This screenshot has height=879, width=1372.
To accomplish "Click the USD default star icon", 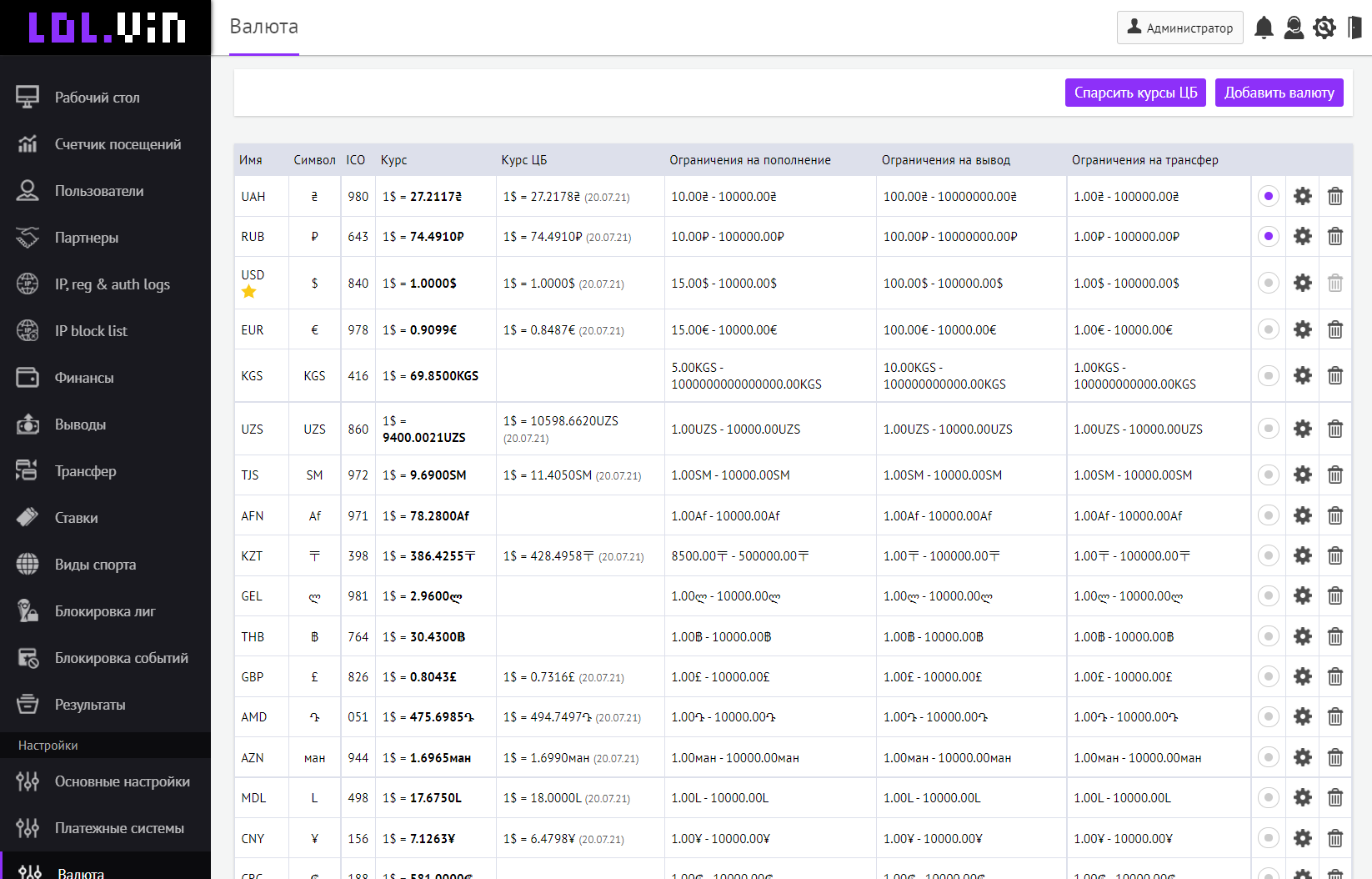I will [249, 291].
